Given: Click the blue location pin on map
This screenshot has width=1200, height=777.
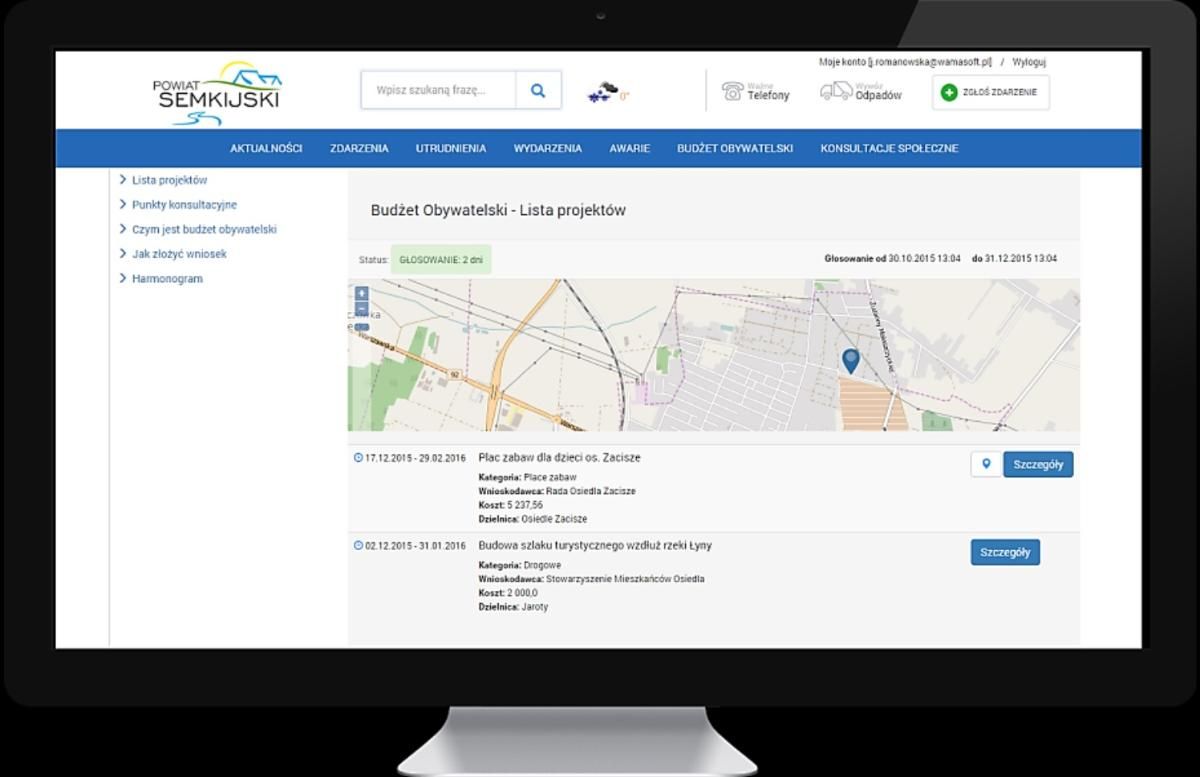Looking at the screenshot, I should coord(850,360).
